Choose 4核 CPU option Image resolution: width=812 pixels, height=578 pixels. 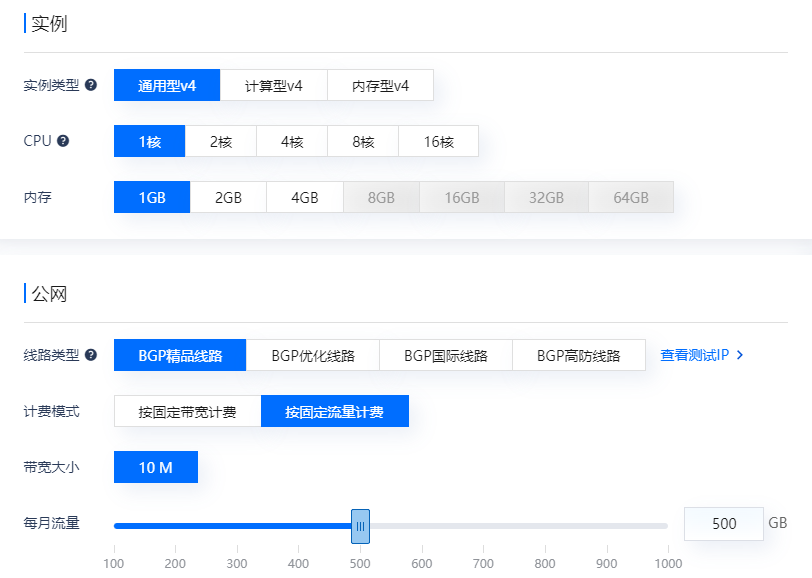point(292,141)
